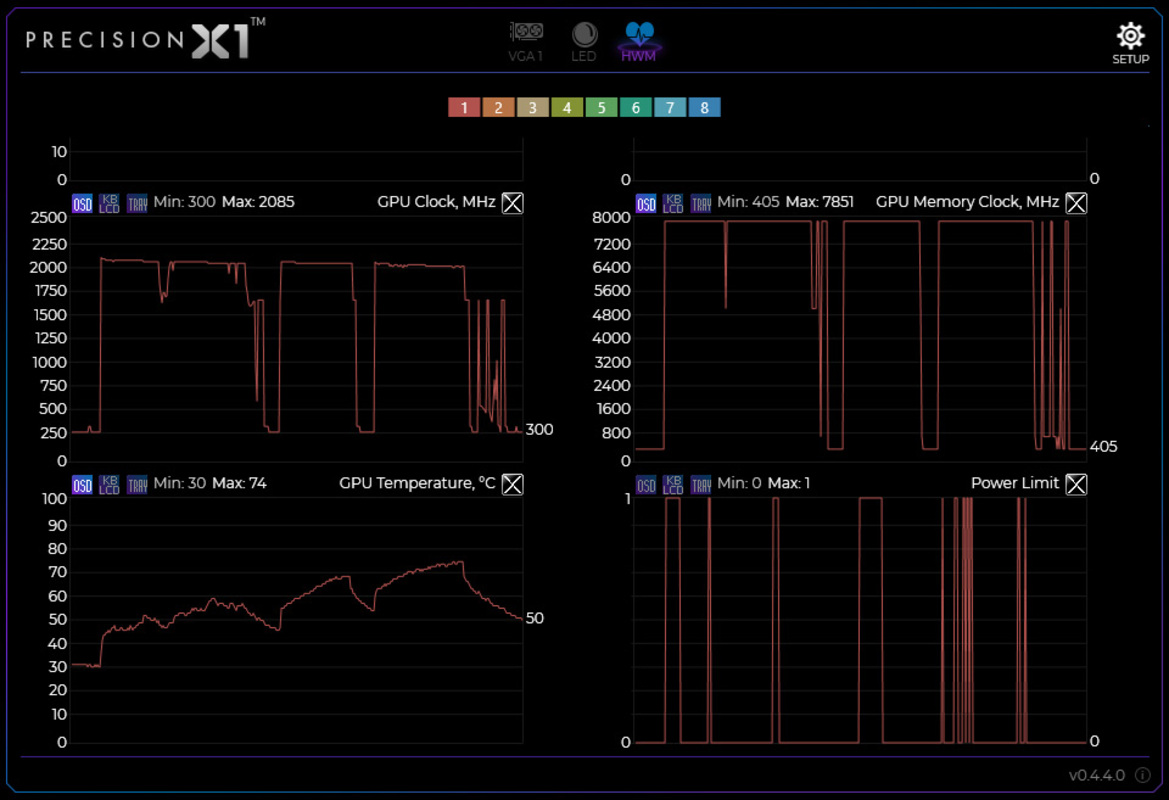The image size is (1169, 800).
Task: Toggle OSD for GPU Clock graph
Action: 82,203
